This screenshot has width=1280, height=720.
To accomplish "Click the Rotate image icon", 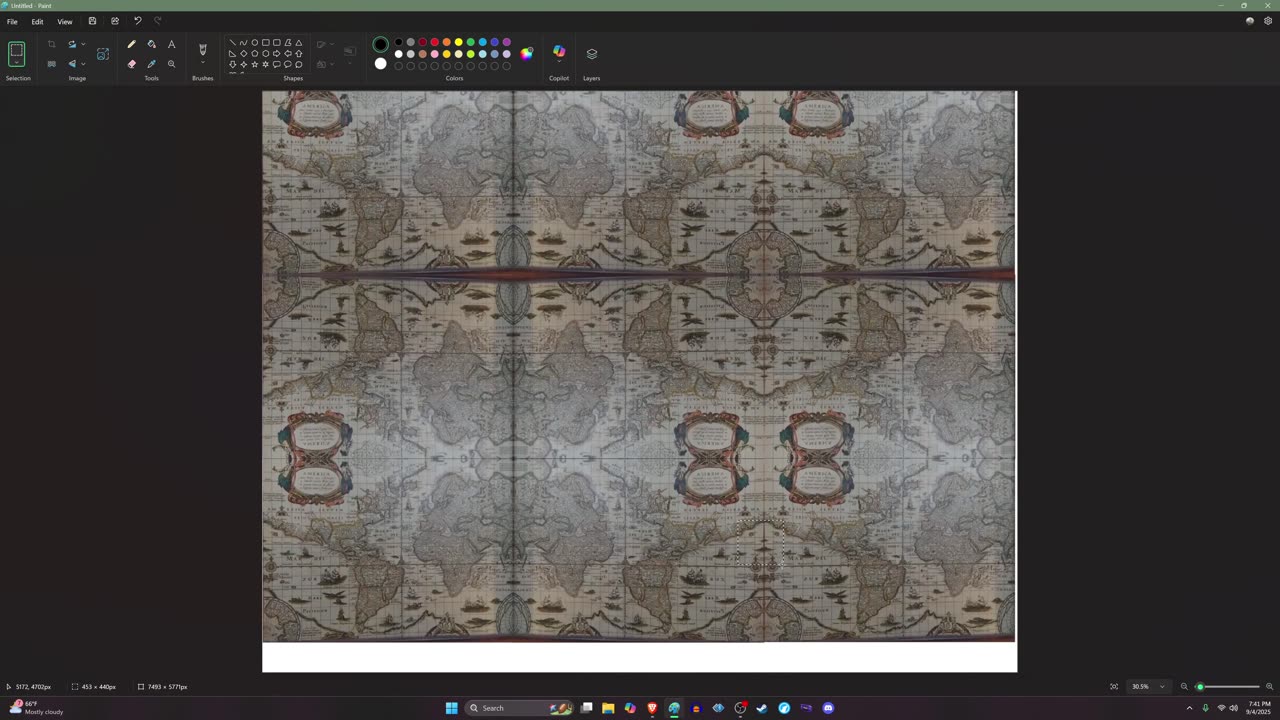I will [72, 44].
